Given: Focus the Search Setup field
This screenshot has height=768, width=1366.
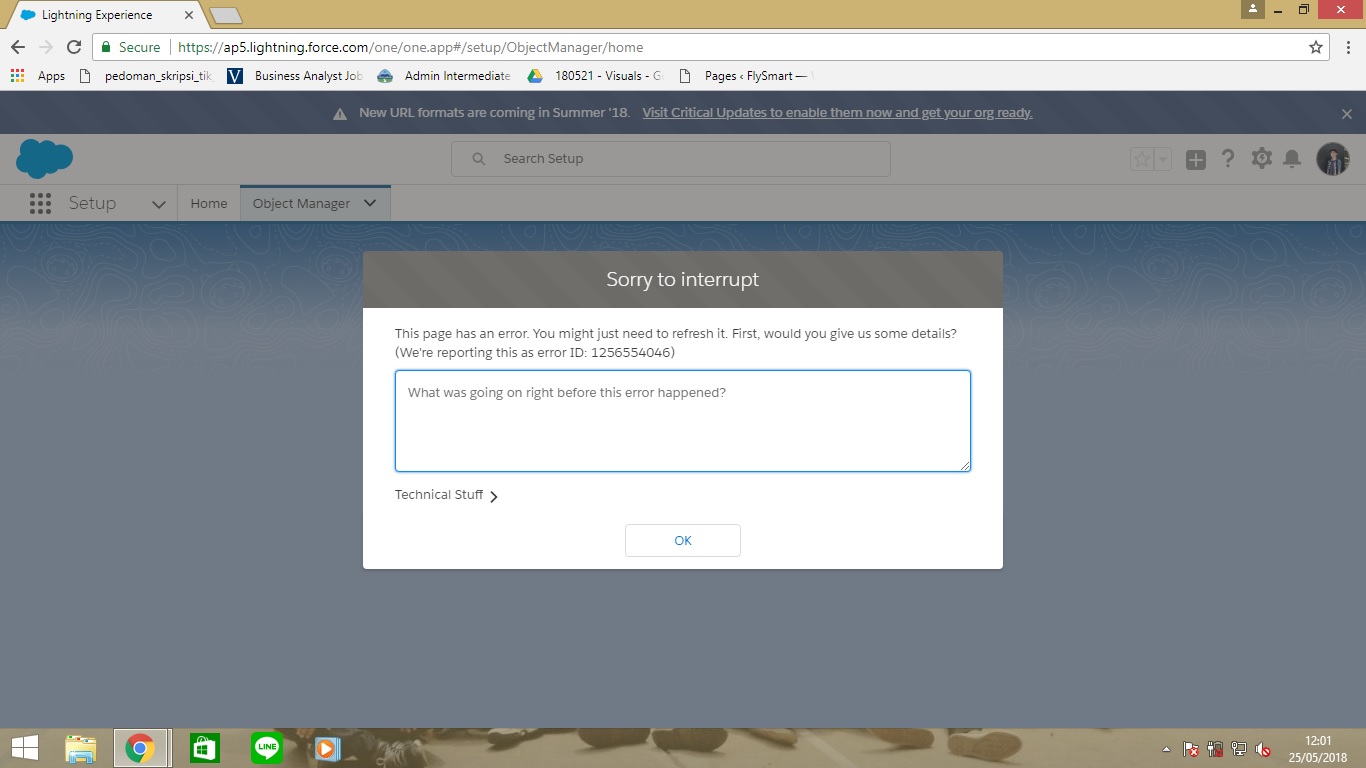Looking at the screenshot, I should tap(670, 159).
